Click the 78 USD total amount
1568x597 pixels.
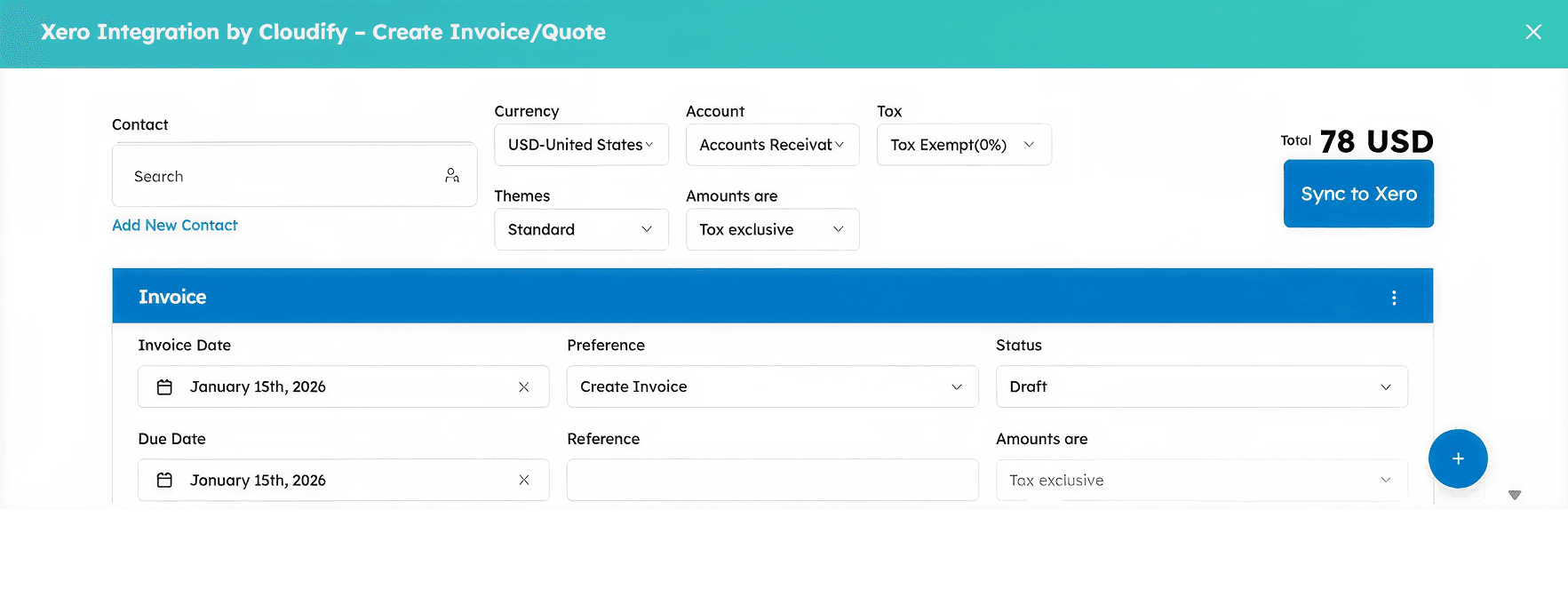click(x=1376, y=141)
